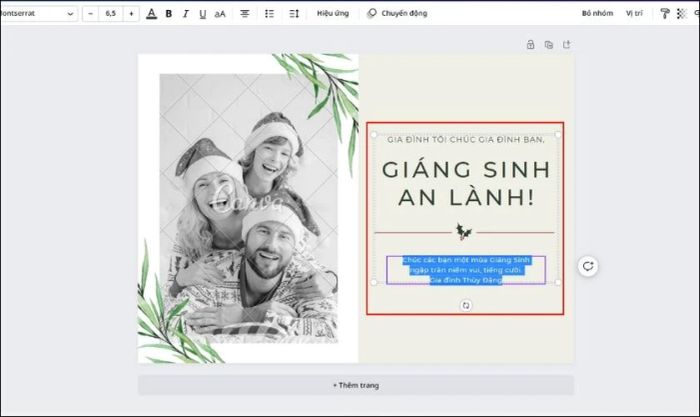Click the font size field showing 6,5
The height and width of the screenshot is (417, 700).
pos(111,13)
